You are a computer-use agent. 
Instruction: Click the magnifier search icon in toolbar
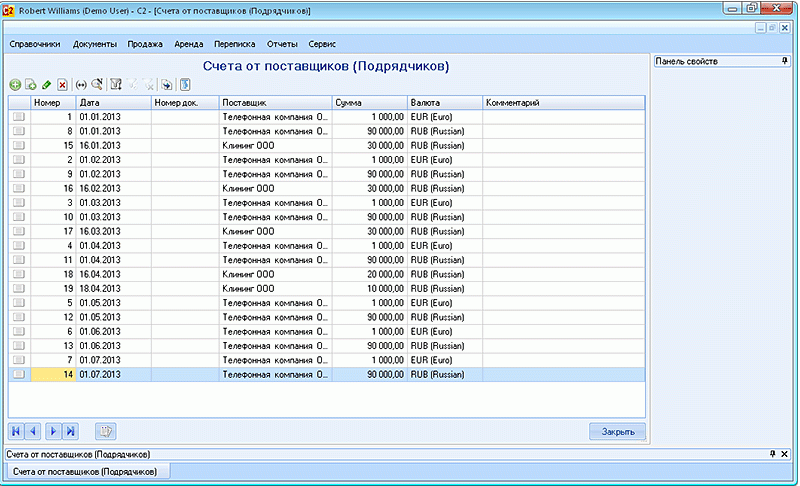97,86
